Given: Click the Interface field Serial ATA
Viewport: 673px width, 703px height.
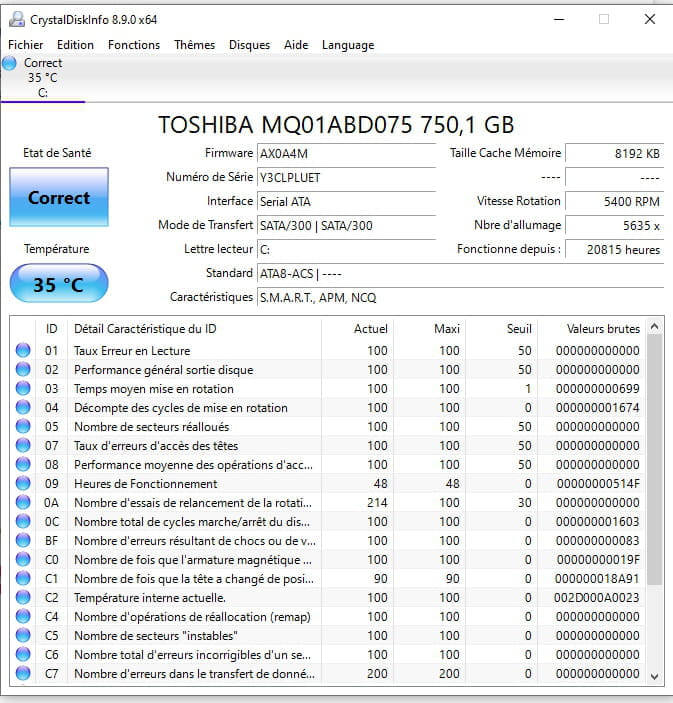Looking at the screenshot, I should (x=346, y=202).
